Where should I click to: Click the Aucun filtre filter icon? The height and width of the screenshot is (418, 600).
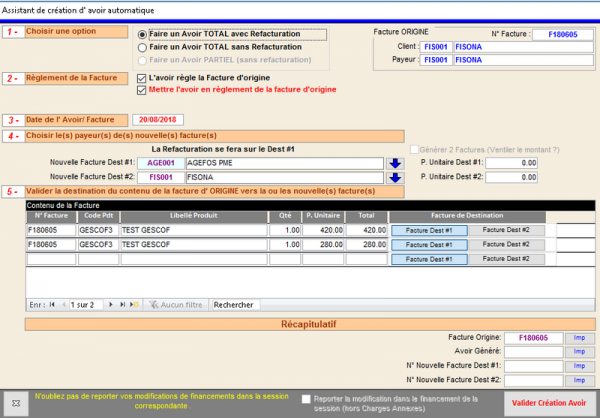pos(154,303)
